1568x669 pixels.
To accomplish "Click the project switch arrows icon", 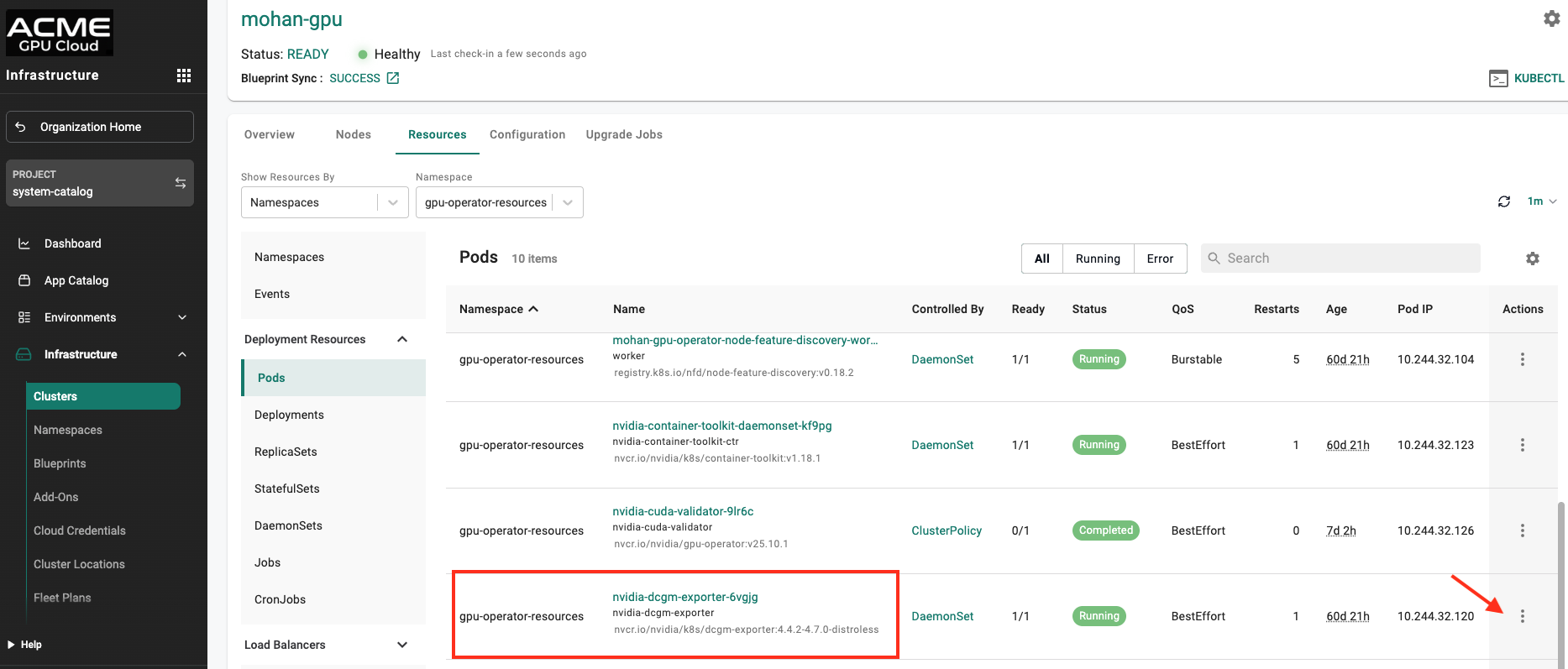I will pos(180,183).
